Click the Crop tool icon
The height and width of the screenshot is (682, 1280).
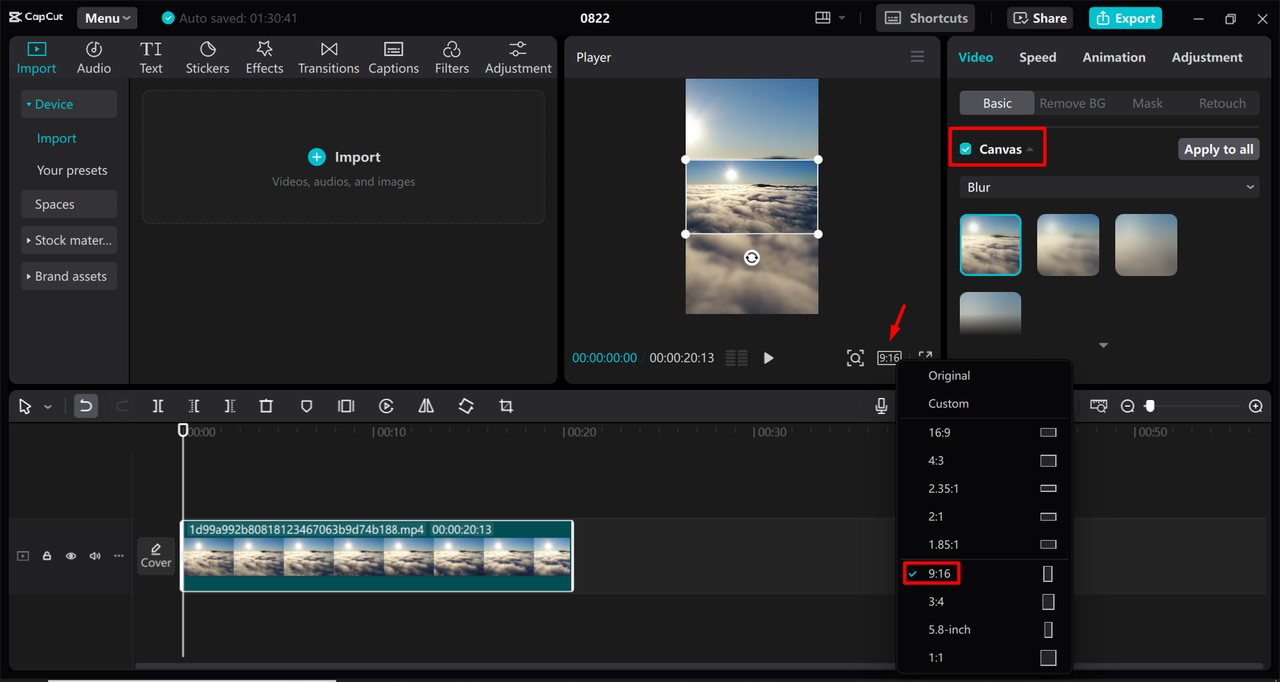point(506,406)
